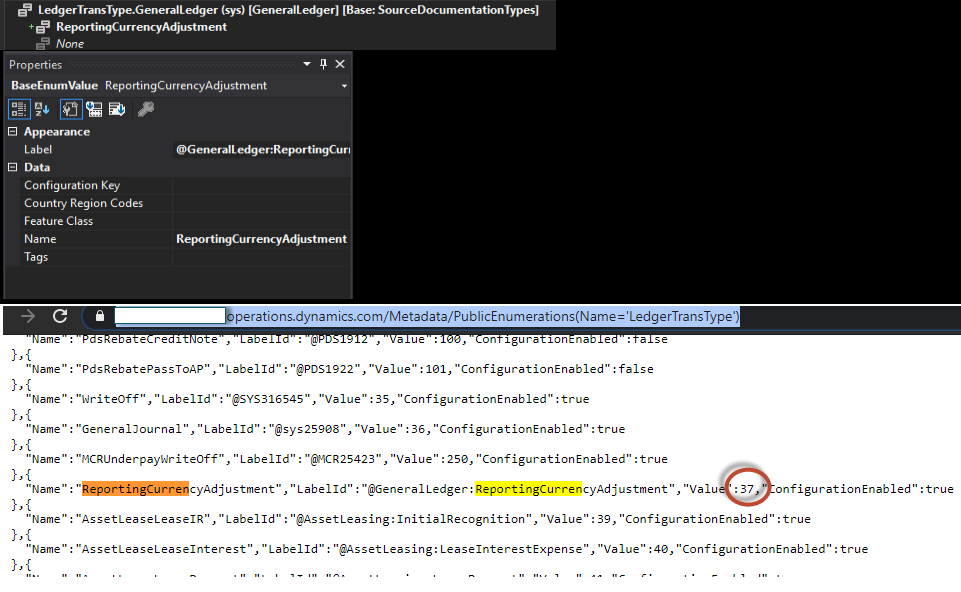
Task: Open the BaseEnumValue object selector dropdown
Action: (x=344, y=86)
